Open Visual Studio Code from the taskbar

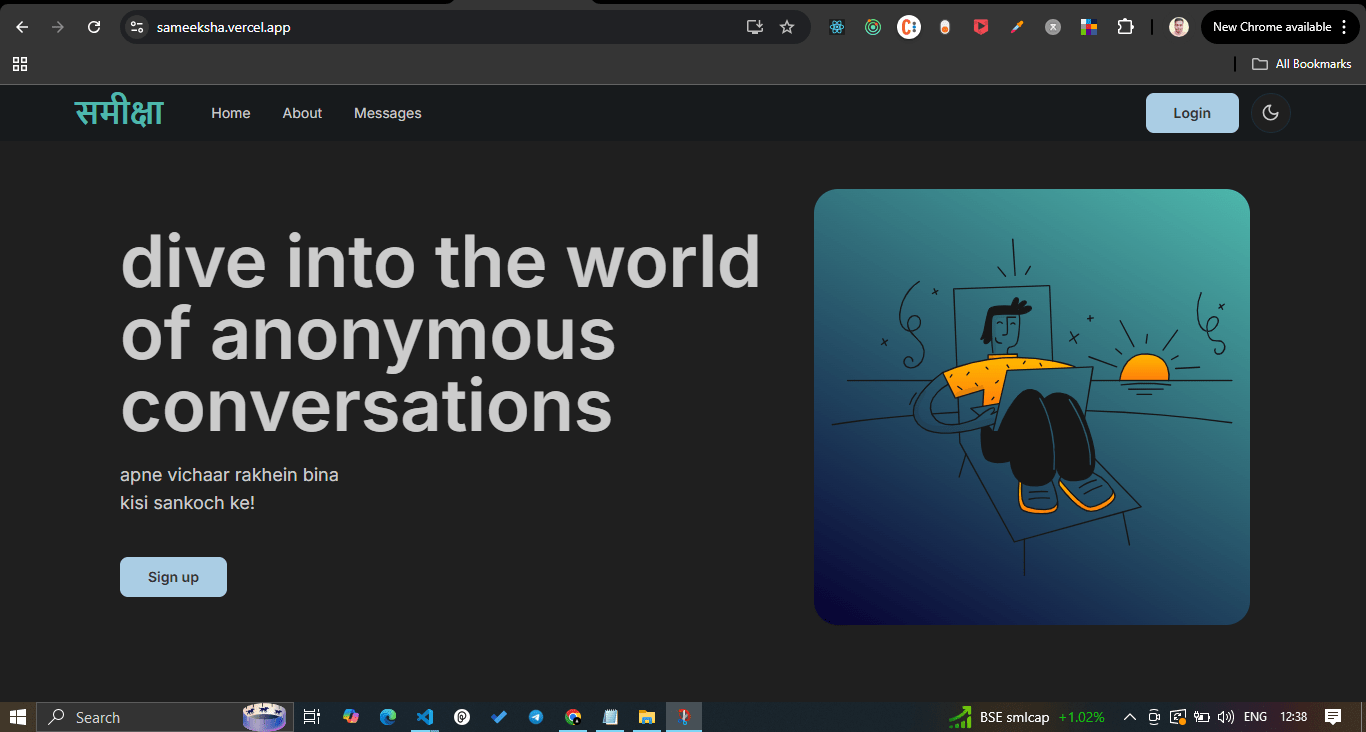point(425,717)
